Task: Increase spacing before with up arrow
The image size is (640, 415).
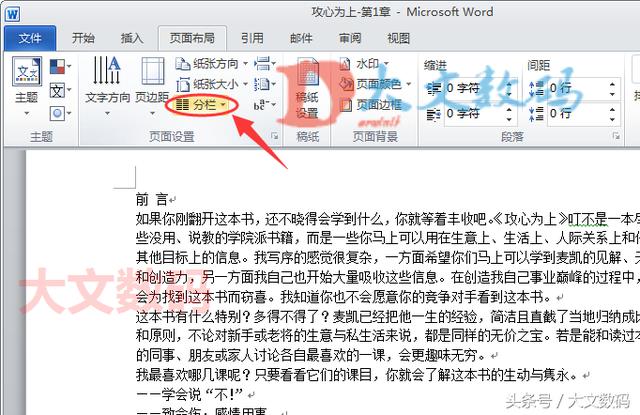Action: [x=612, y=84]
